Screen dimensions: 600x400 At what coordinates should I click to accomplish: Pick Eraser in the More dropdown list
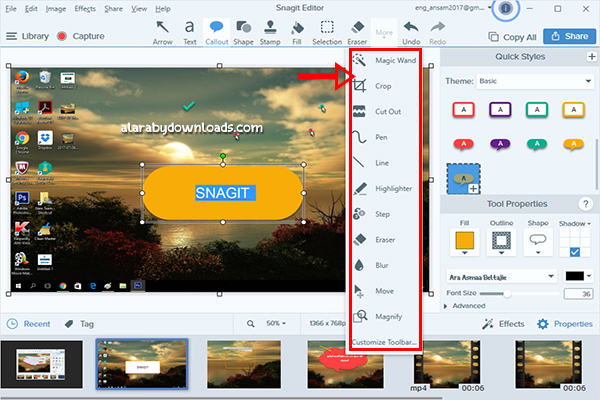pos(385,240)
